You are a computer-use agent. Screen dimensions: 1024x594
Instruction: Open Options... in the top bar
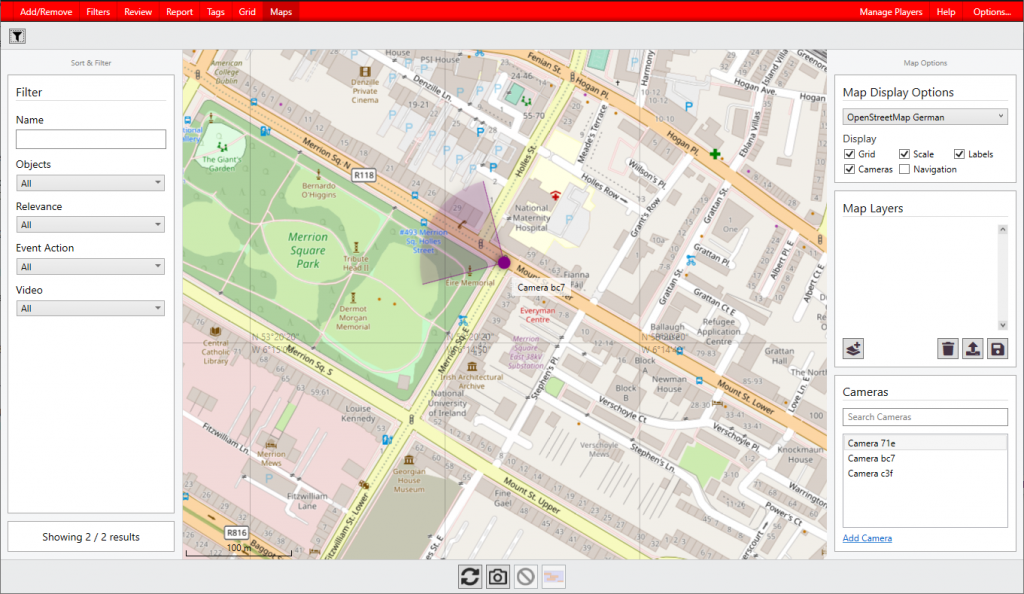(991, 12)
